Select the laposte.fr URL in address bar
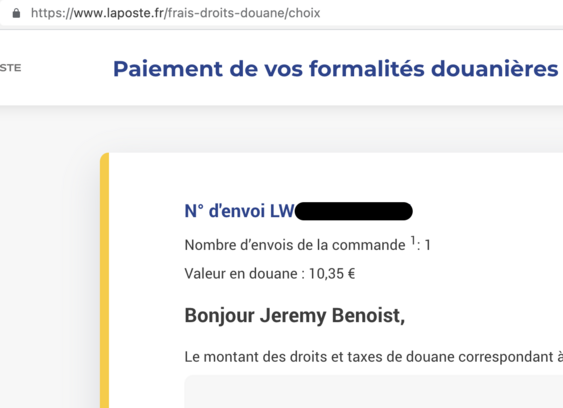563x408 pixels. tap(176, 13)
